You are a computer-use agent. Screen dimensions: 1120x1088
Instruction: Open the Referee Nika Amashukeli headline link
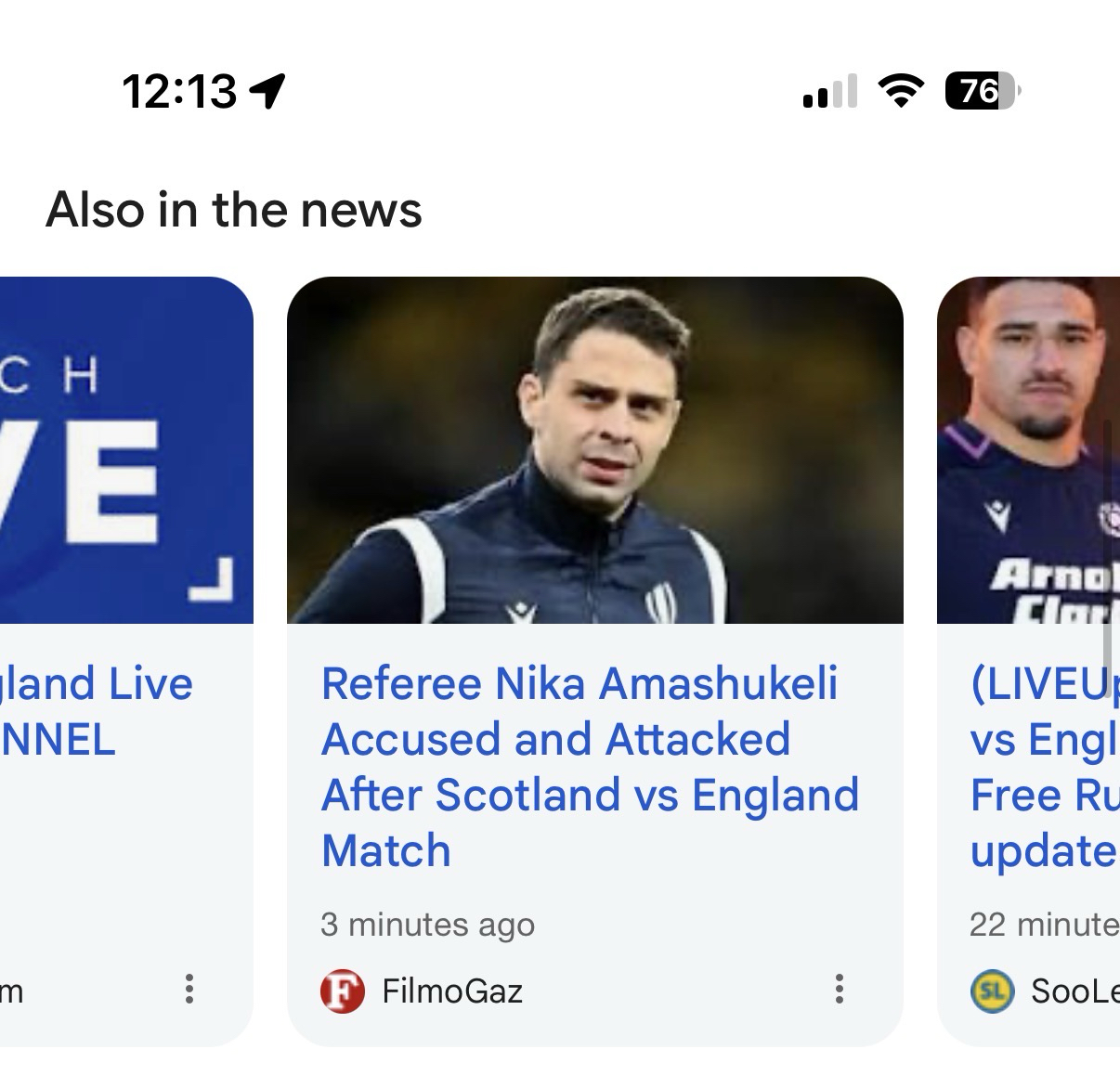590,767
